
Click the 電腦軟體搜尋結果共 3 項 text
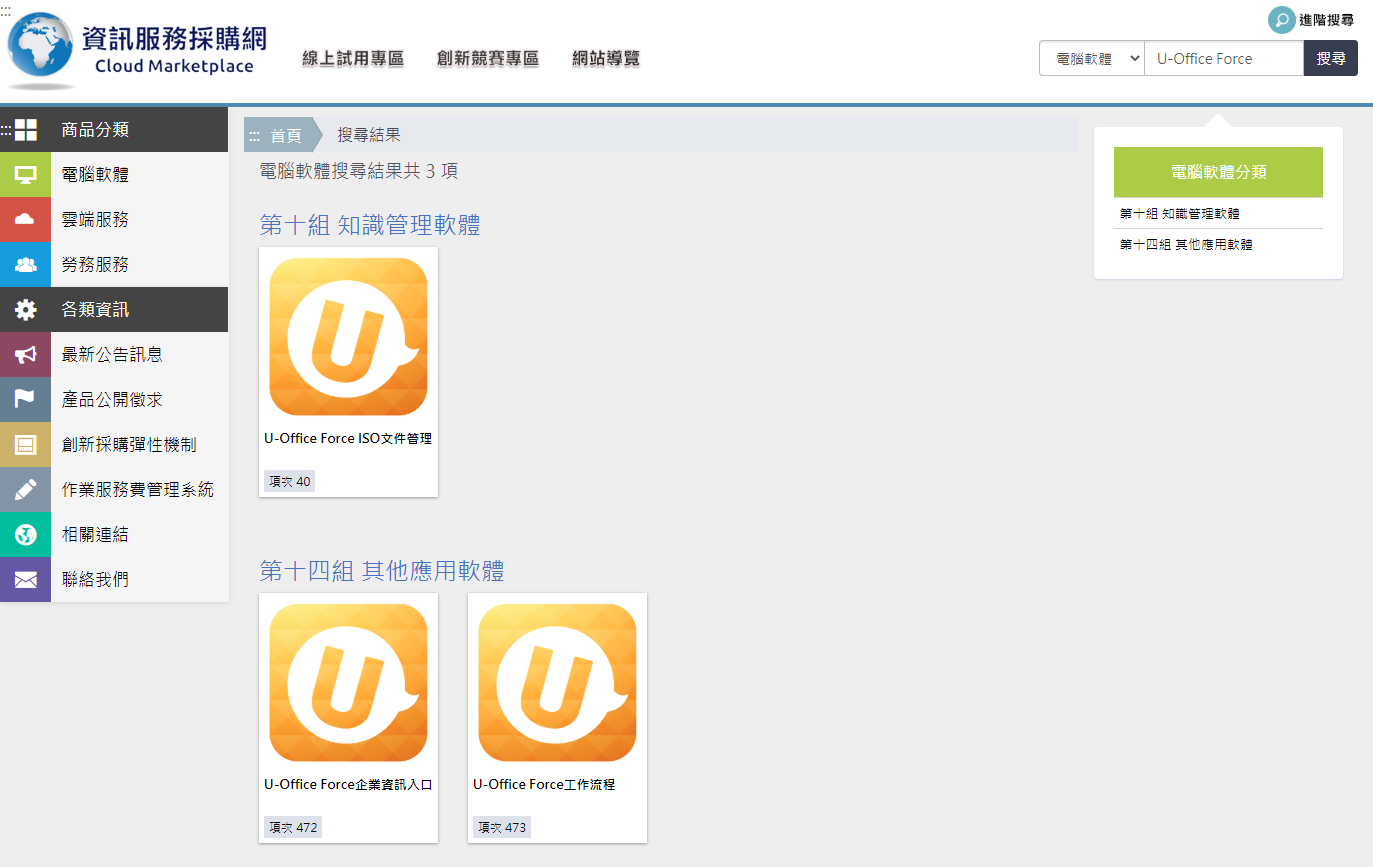359,171
